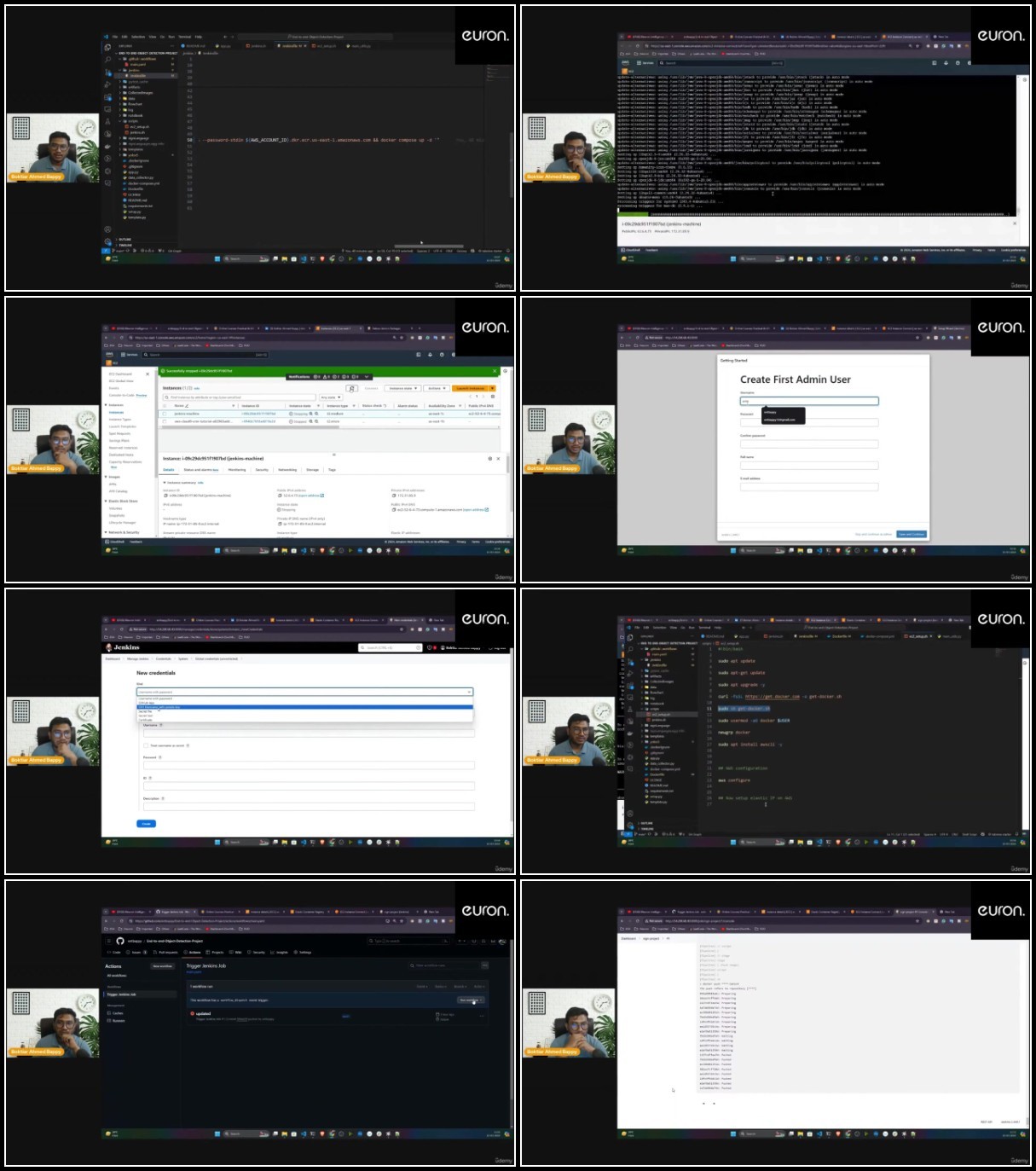Screen dimensions: 1036x1171
Task: Collapse Images group in EC2 sidebar
Action: click(x=106, y=477)
